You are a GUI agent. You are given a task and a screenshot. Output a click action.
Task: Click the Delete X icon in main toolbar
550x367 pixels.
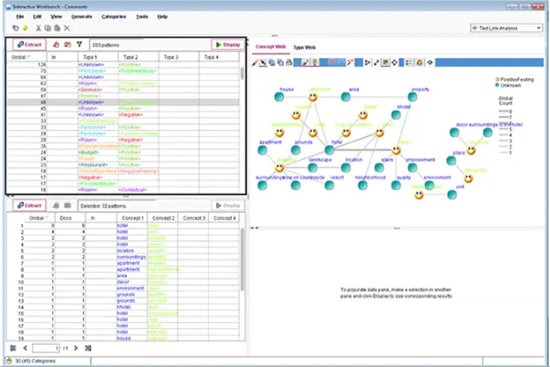click(x=67, y=28)
